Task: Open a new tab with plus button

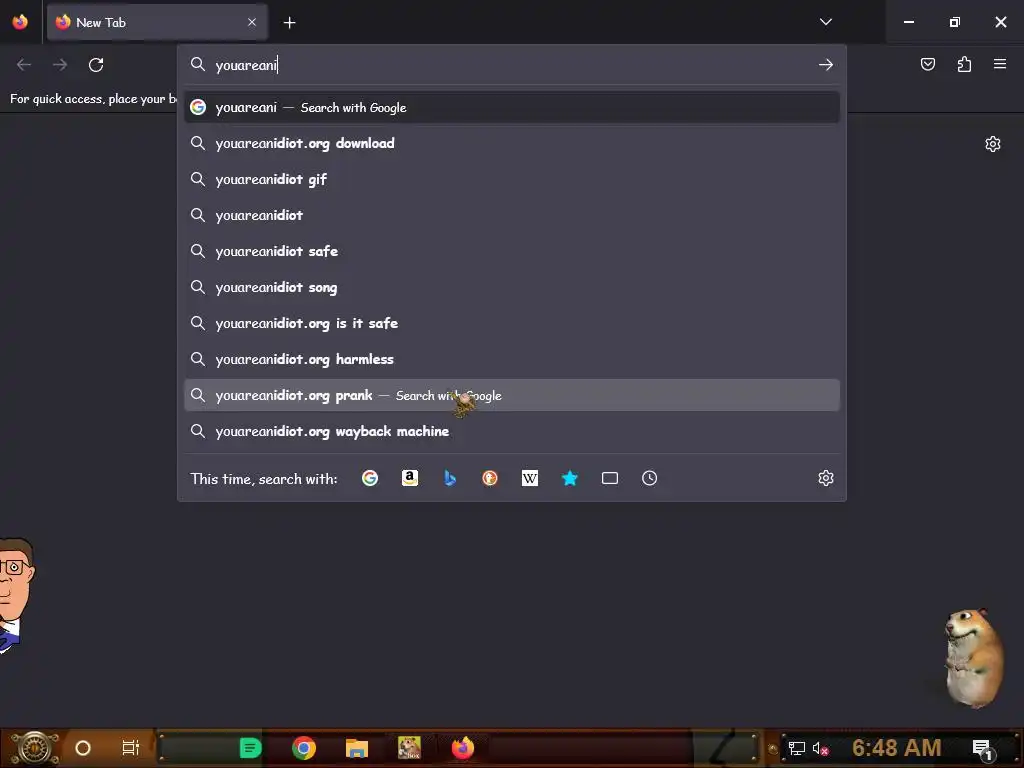Action: (289, 22)
